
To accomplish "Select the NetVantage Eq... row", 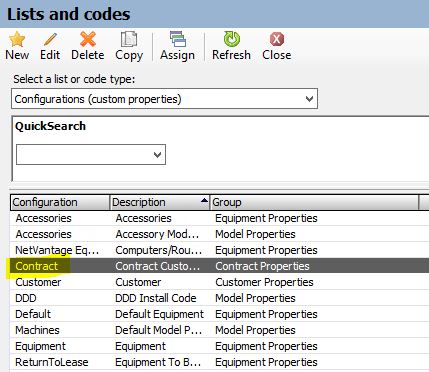I will pyautogui.click(x=219, y=250).
